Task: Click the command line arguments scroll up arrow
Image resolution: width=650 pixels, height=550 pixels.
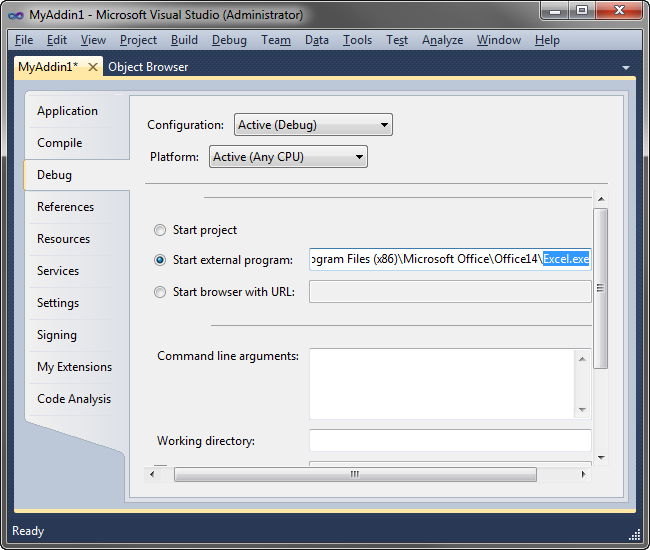Action: tap(582, 359)
